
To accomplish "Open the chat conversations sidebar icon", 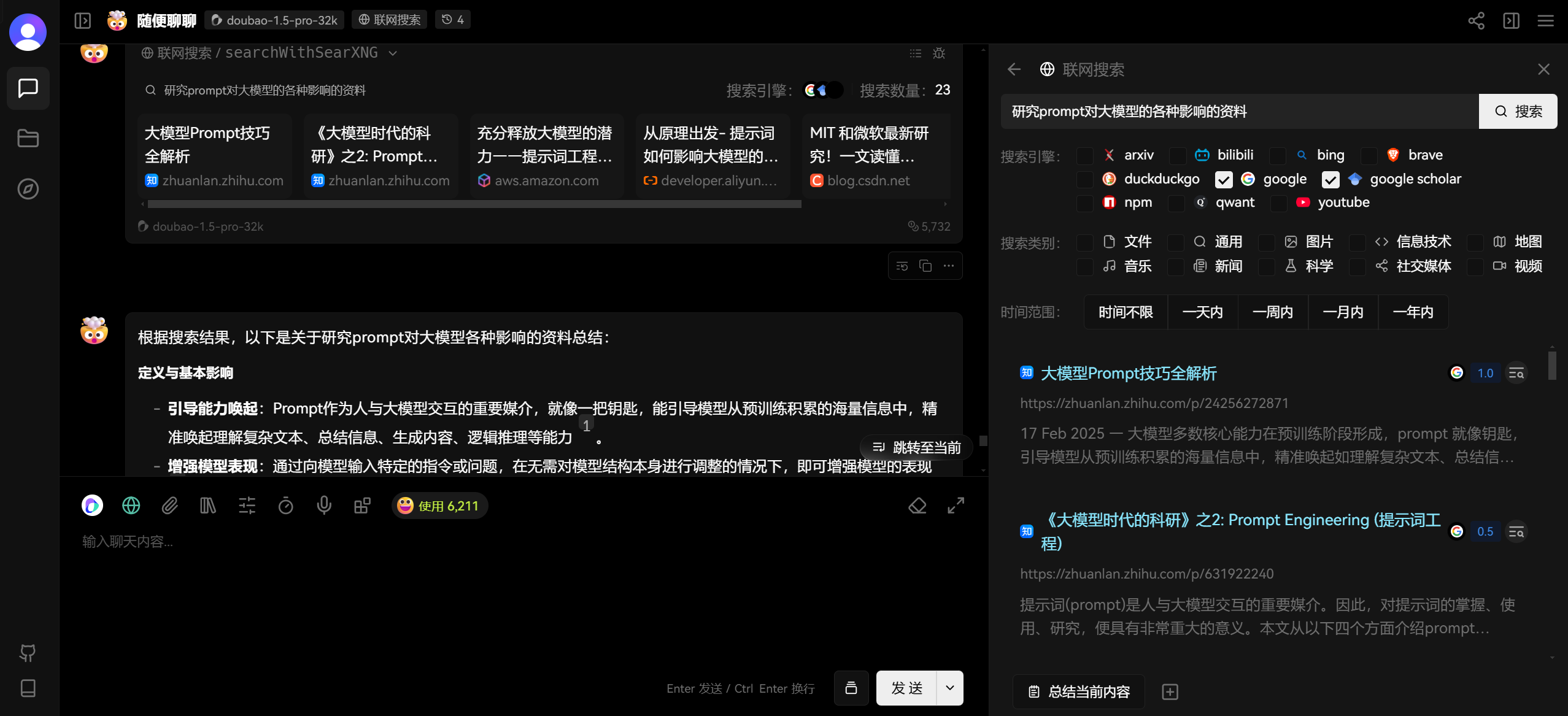I will point(28,88).
